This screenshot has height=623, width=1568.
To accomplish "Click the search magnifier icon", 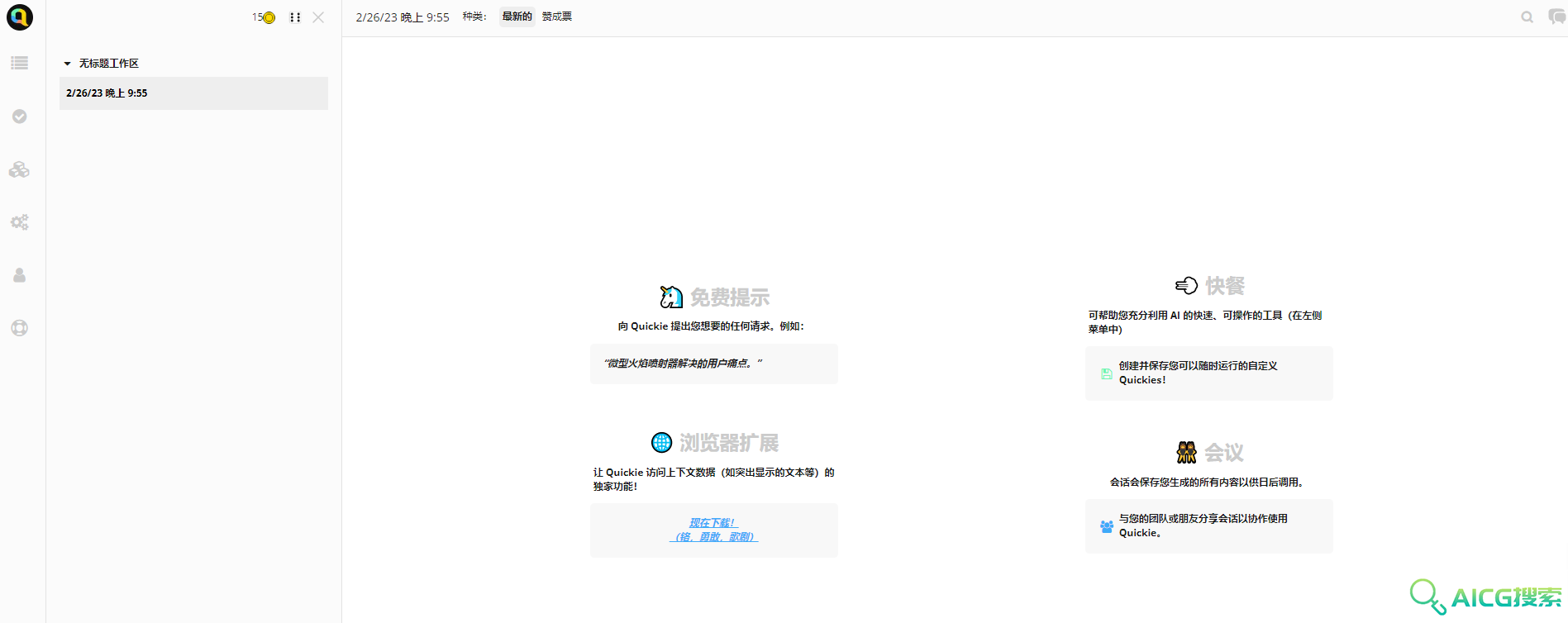I will (1527, 17).
